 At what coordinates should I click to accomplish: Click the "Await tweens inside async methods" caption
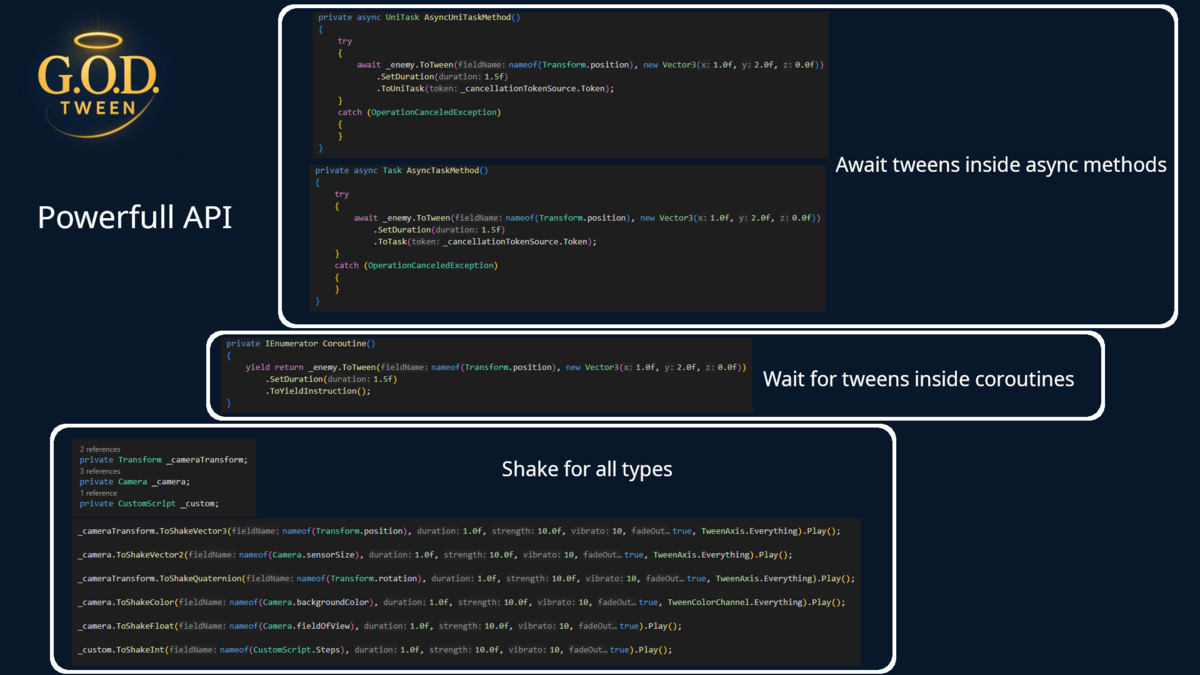(1000, 165)
